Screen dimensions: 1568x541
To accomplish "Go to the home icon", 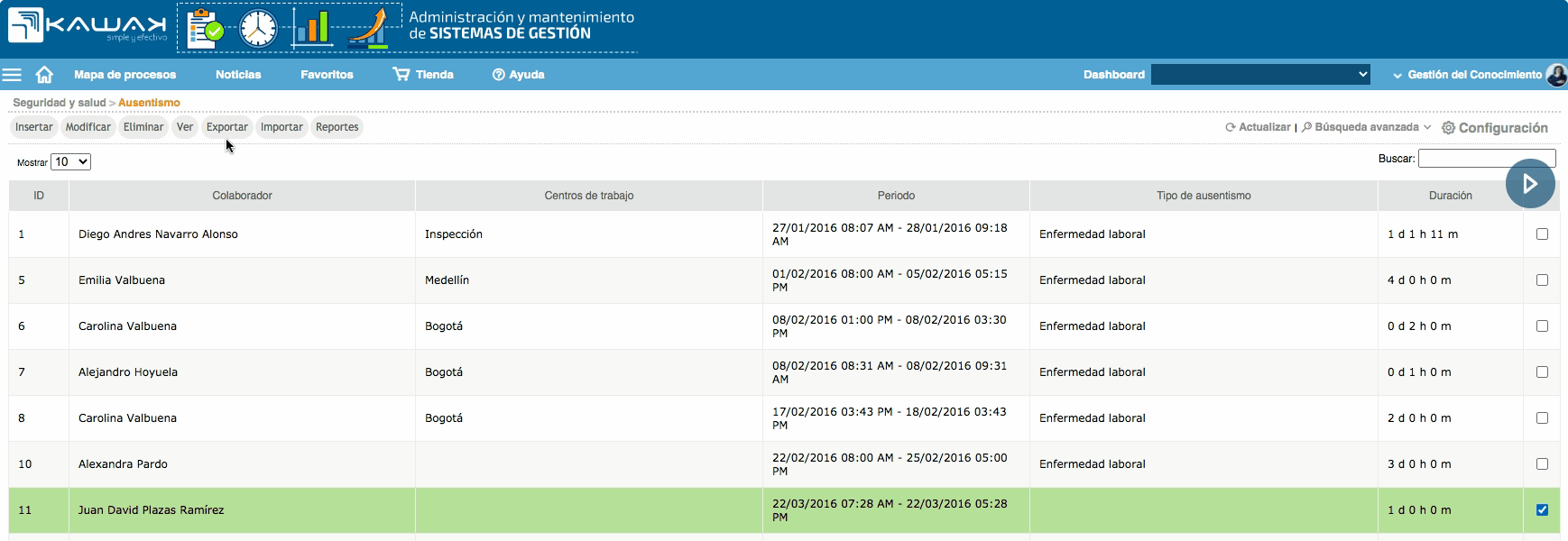I will (44, 75).
